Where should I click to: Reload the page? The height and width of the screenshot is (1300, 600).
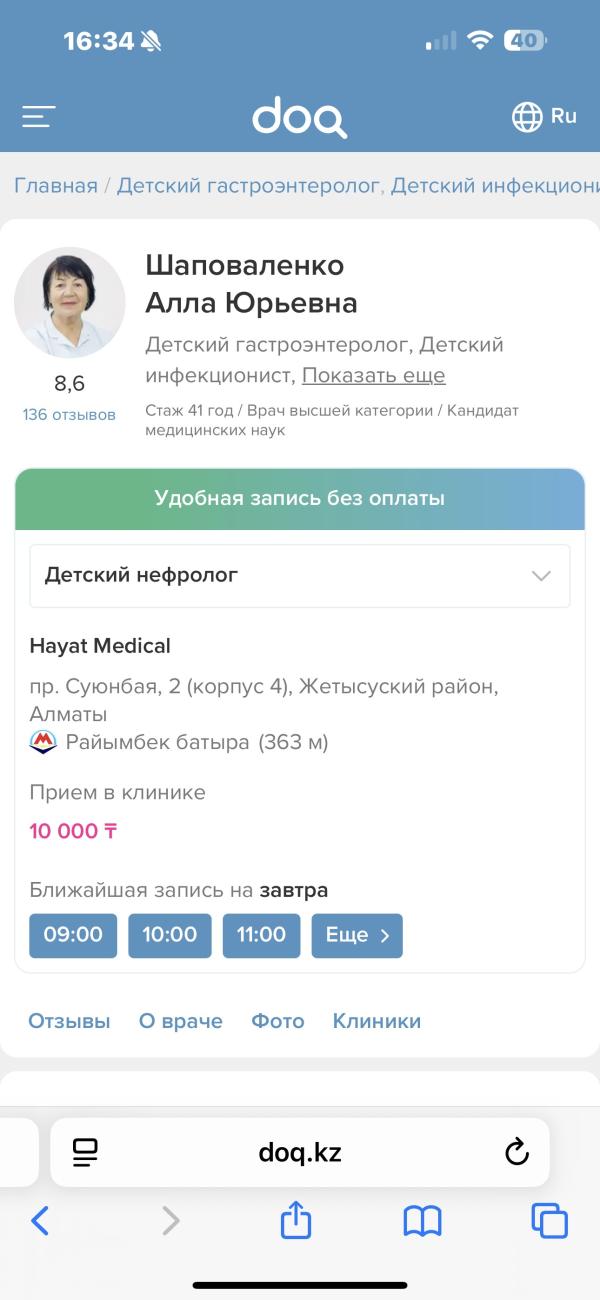pos(516,1153)
